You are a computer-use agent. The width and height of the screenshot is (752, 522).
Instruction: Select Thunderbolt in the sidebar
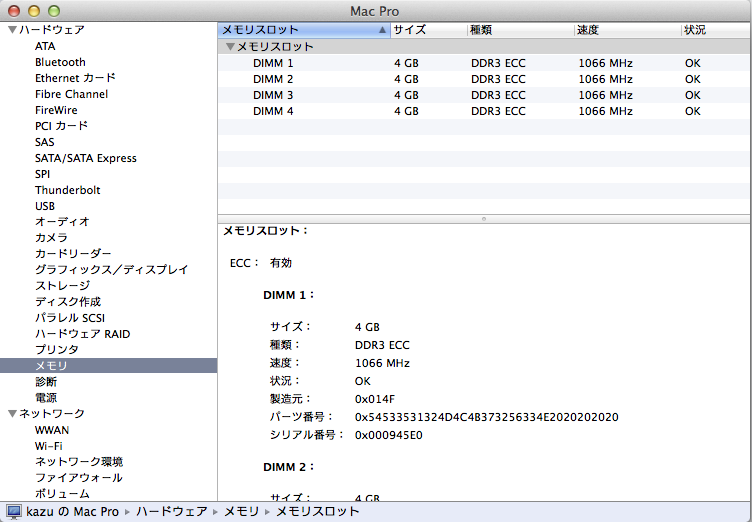click(x=68, y=190)
